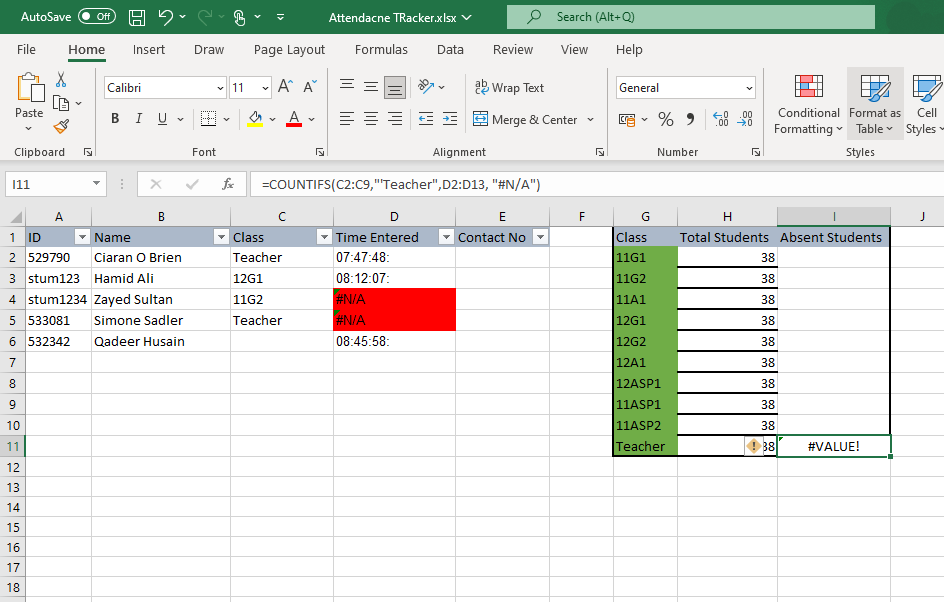
Task: Click the Save icon in title bar
Action: [138, 17]
